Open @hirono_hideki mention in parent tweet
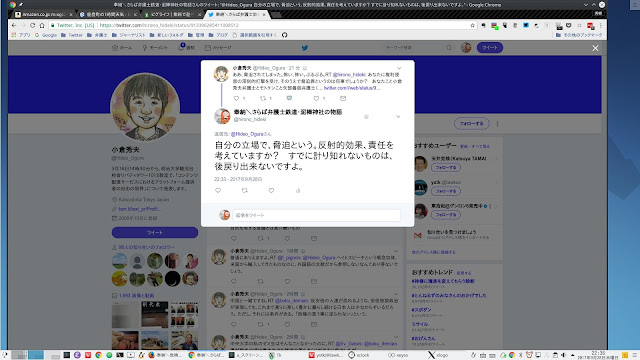The height and width of the screenshot is (360, 640). coord(349,75)
